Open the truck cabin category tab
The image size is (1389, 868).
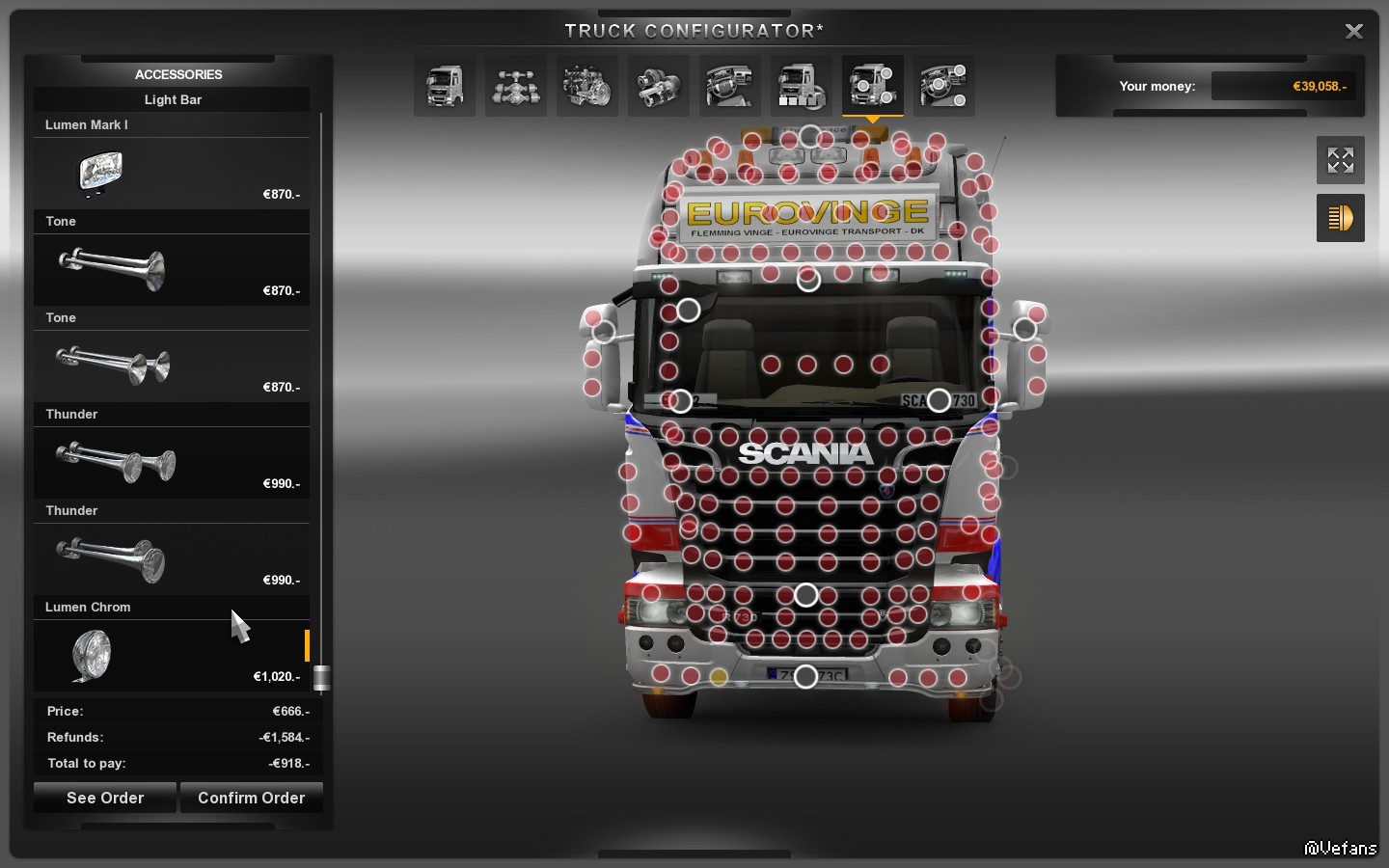click(x=445, y=86)
